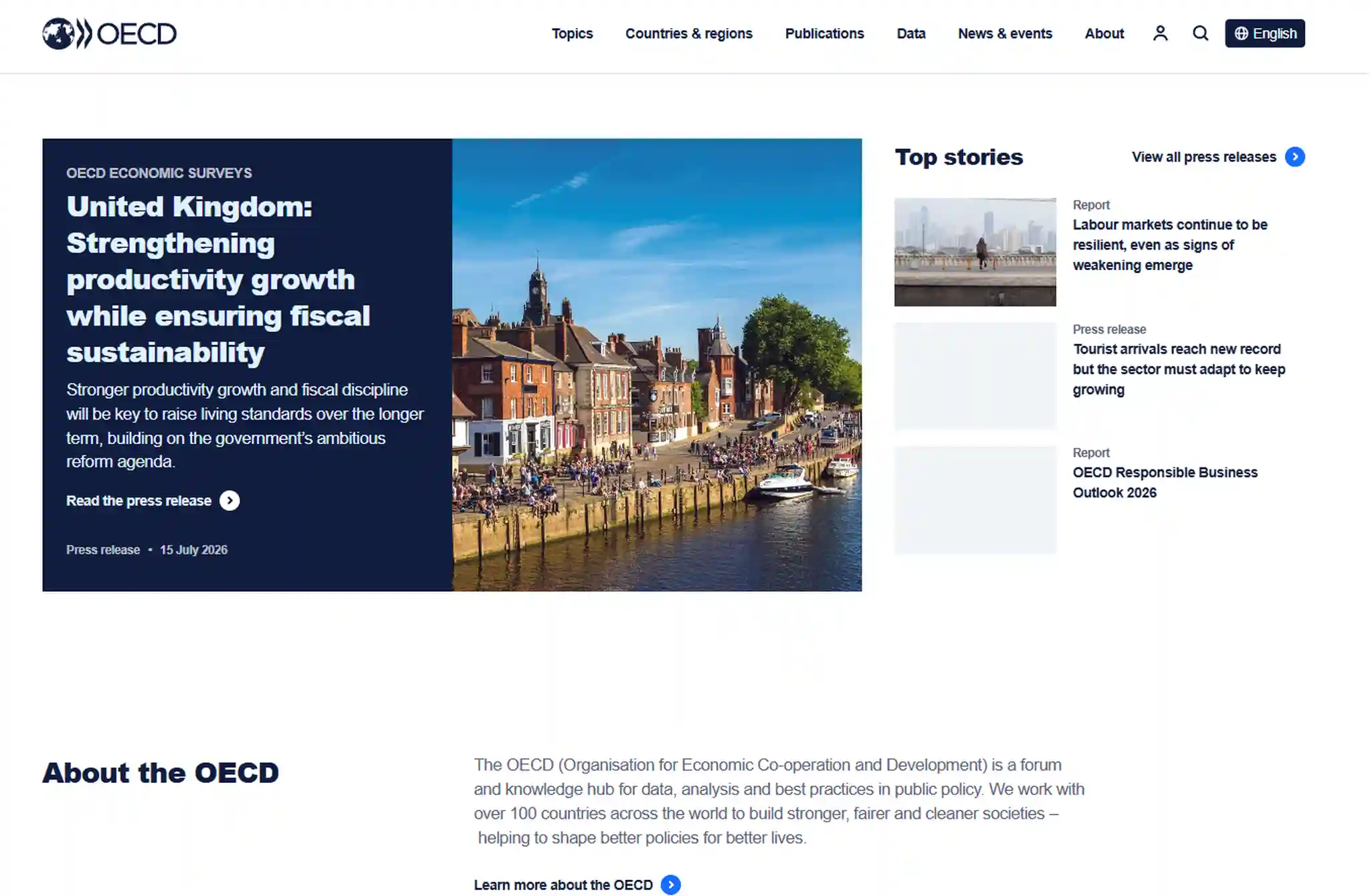This screenshot has width=1370, height=896.
Task: Click the globe icon in the English button
Action: click(x=1241, y=33)
